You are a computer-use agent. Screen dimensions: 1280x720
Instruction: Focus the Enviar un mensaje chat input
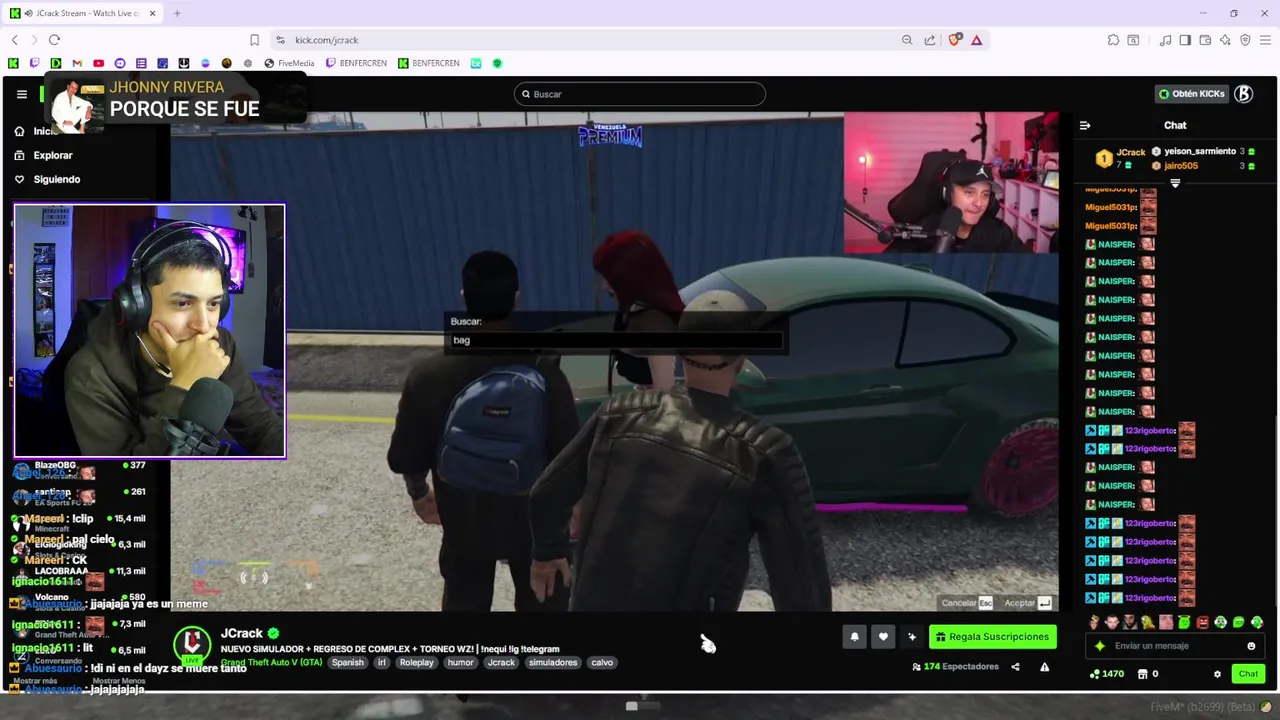pos(1176,646)
